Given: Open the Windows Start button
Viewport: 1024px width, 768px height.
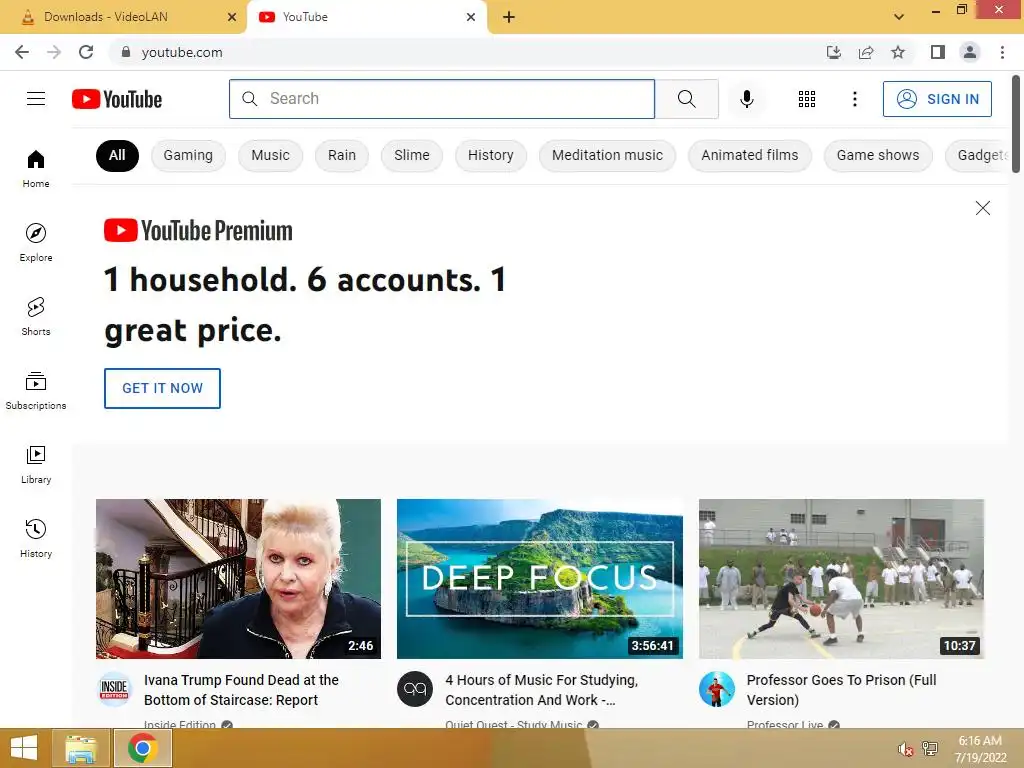Looking at the screenshot, I should [x=24, y=748].
